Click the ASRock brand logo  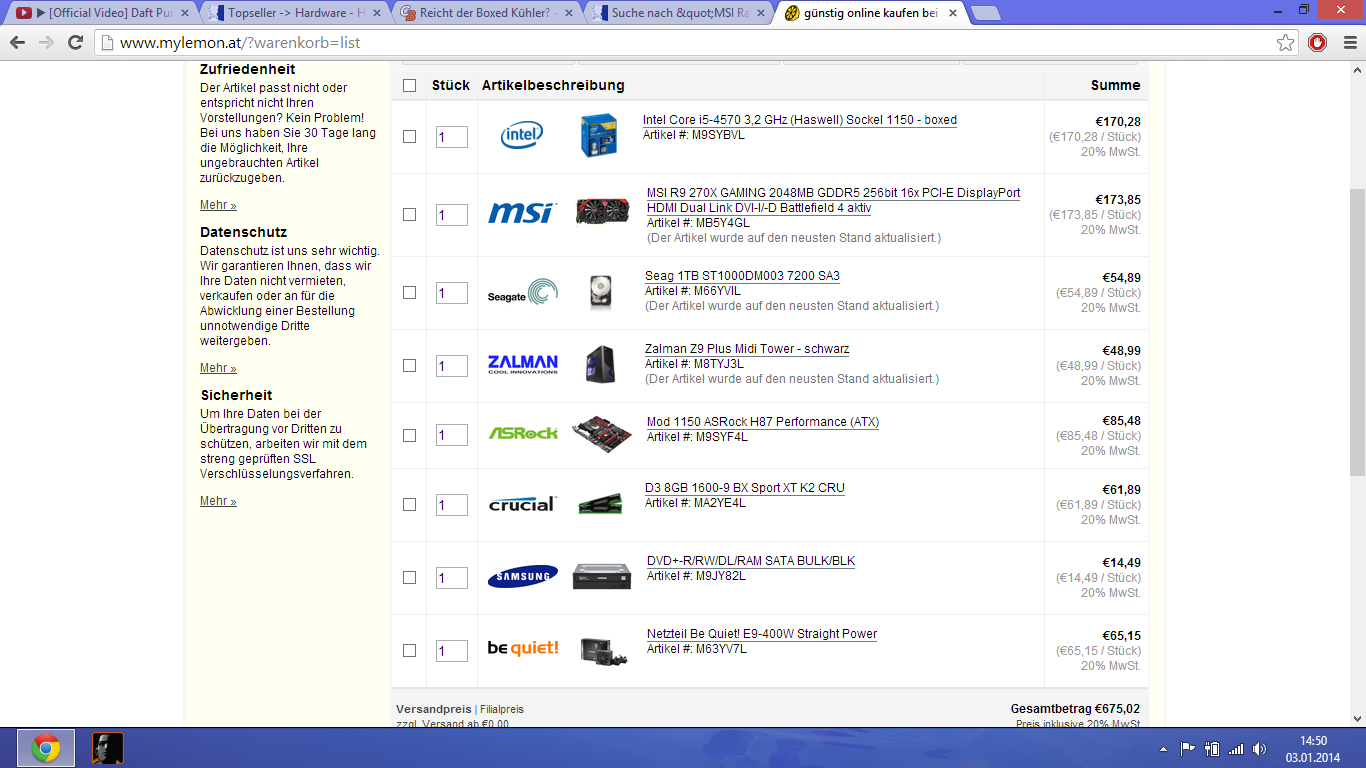tap(523, 434)
